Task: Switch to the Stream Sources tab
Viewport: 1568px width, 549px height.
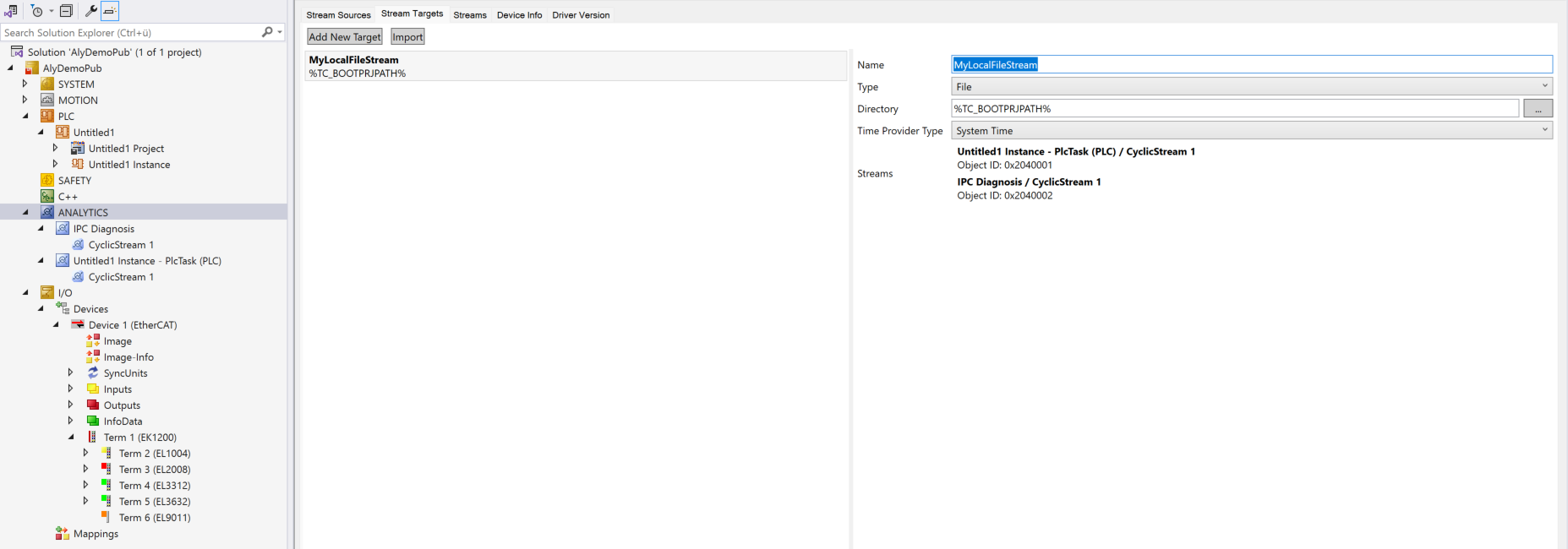Action: click(338, 15)
